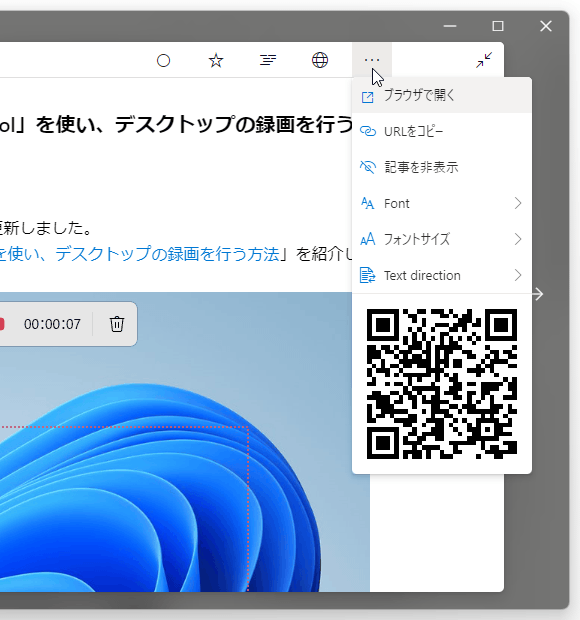
Task: Click the QR code image
Action: 442,384
